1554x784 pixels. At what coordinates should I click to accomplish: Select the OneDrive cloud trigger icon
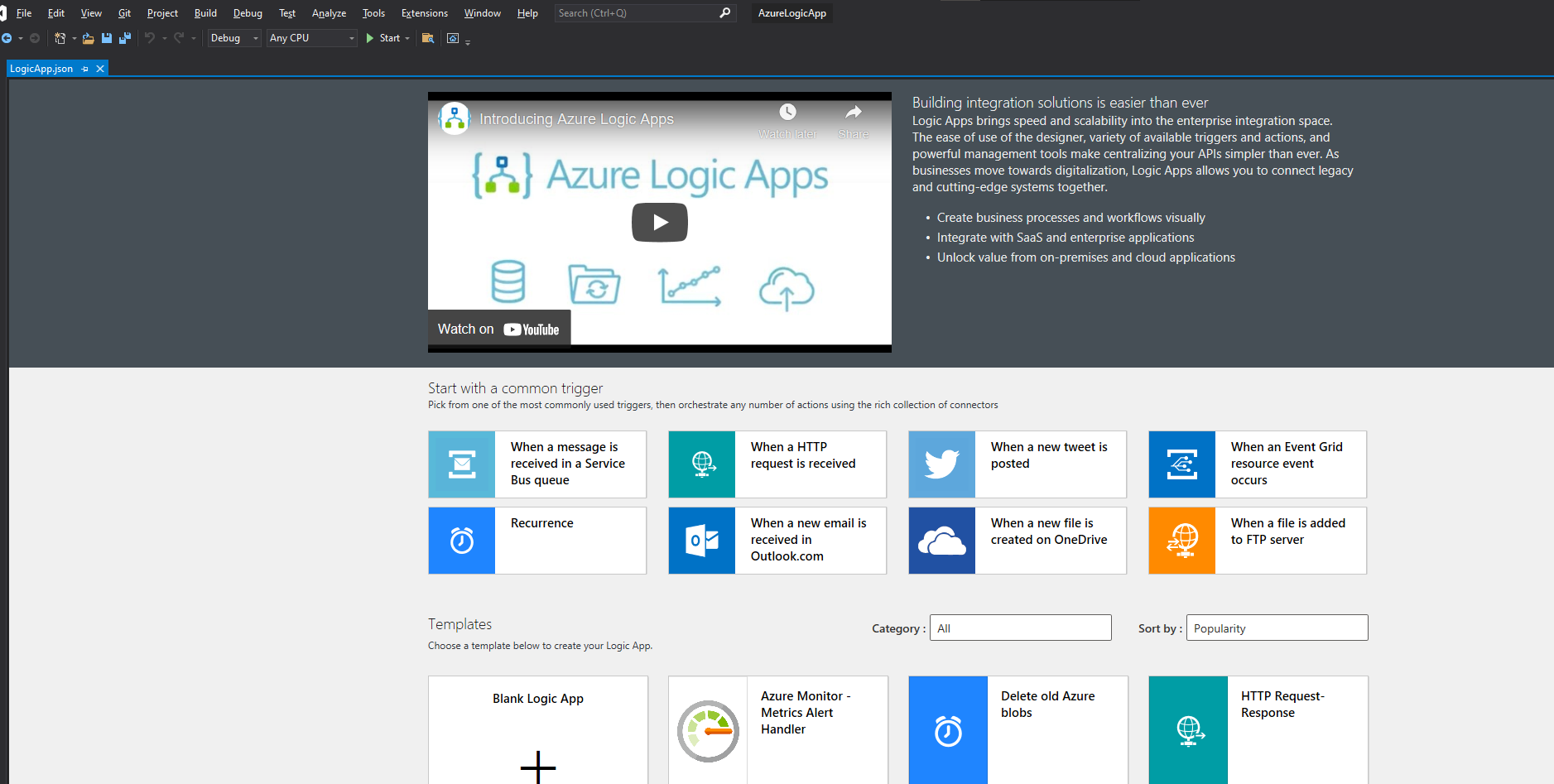point(942,541)
